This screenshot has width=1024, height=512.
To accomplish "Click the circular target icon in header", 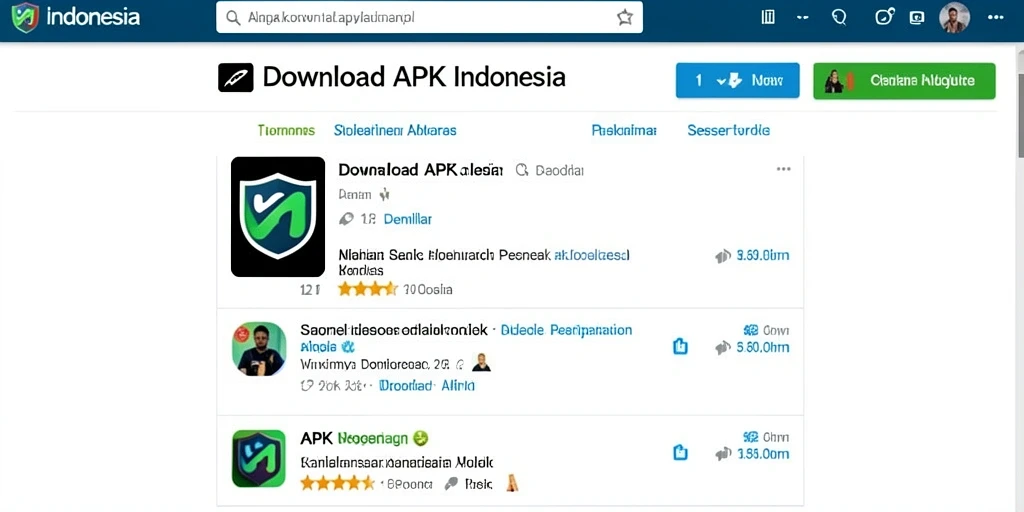I will pyautogui.click(x=884, y=18).
